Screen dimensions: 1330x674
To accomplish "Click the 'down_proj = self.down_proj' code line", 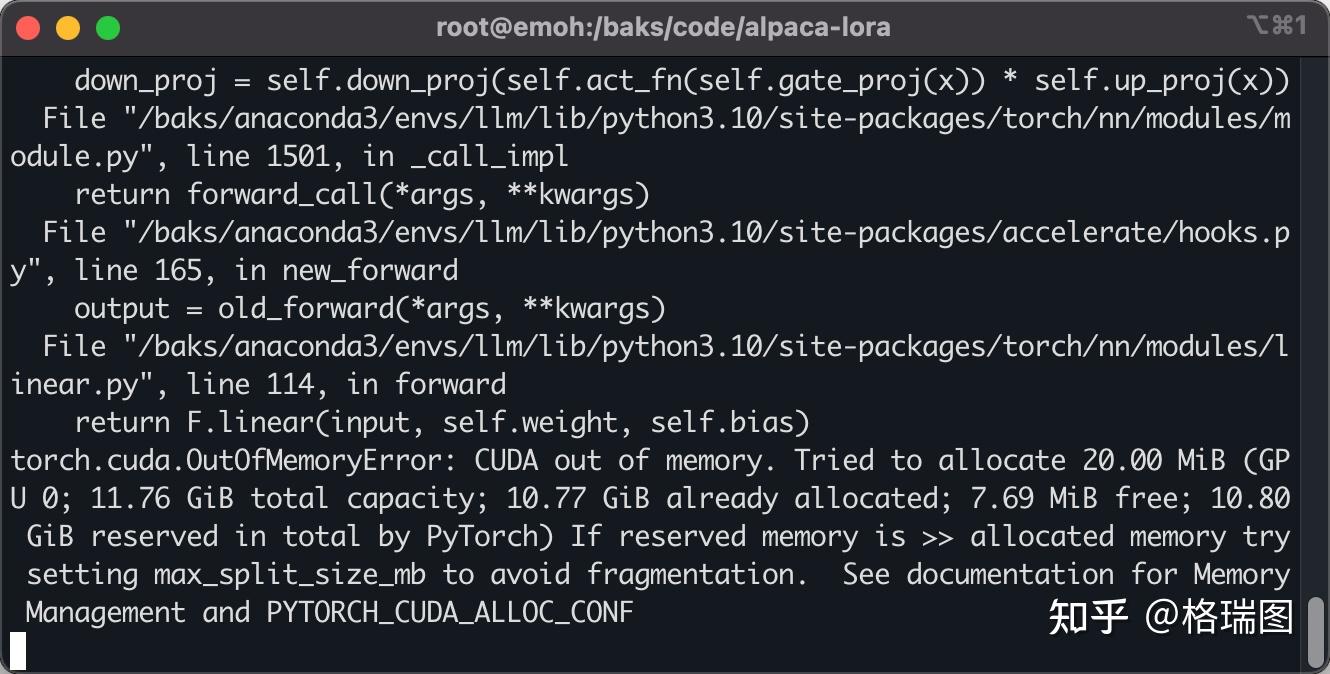I will coord(681,81).
